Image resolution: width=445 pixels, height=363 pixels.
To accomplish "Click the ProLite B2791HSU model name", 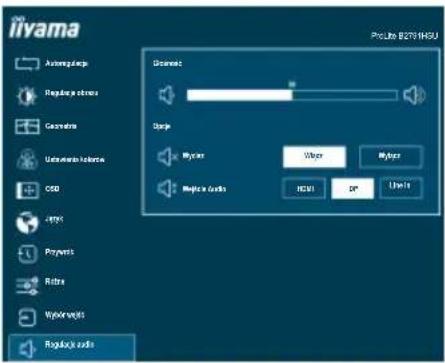I will click(404, 36).
